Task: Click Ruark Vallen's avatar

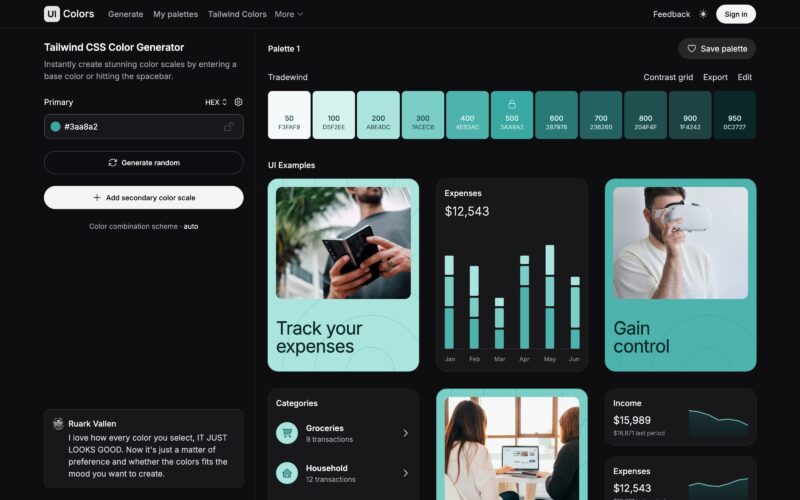Action: tap(58, 423)
